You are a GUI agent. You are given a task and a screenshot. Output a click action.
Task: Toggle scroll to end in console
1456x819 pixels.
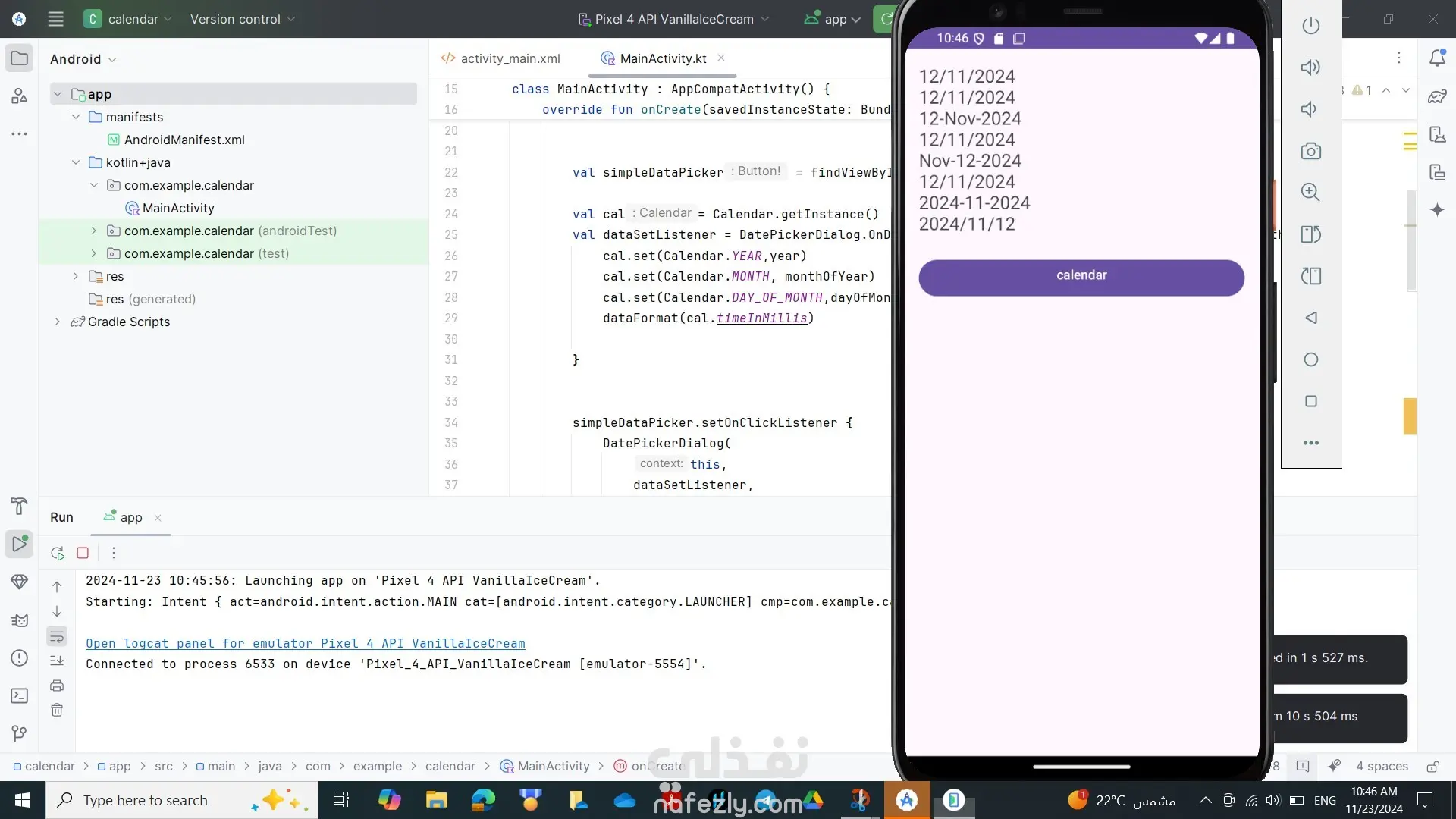(x=57, y=661)
